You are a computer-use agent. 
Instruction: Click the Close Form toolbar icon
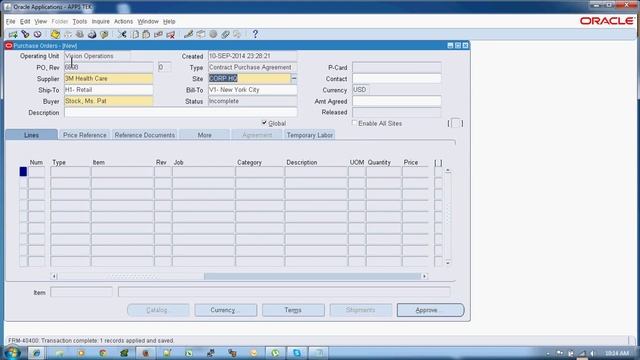point(104,34)
